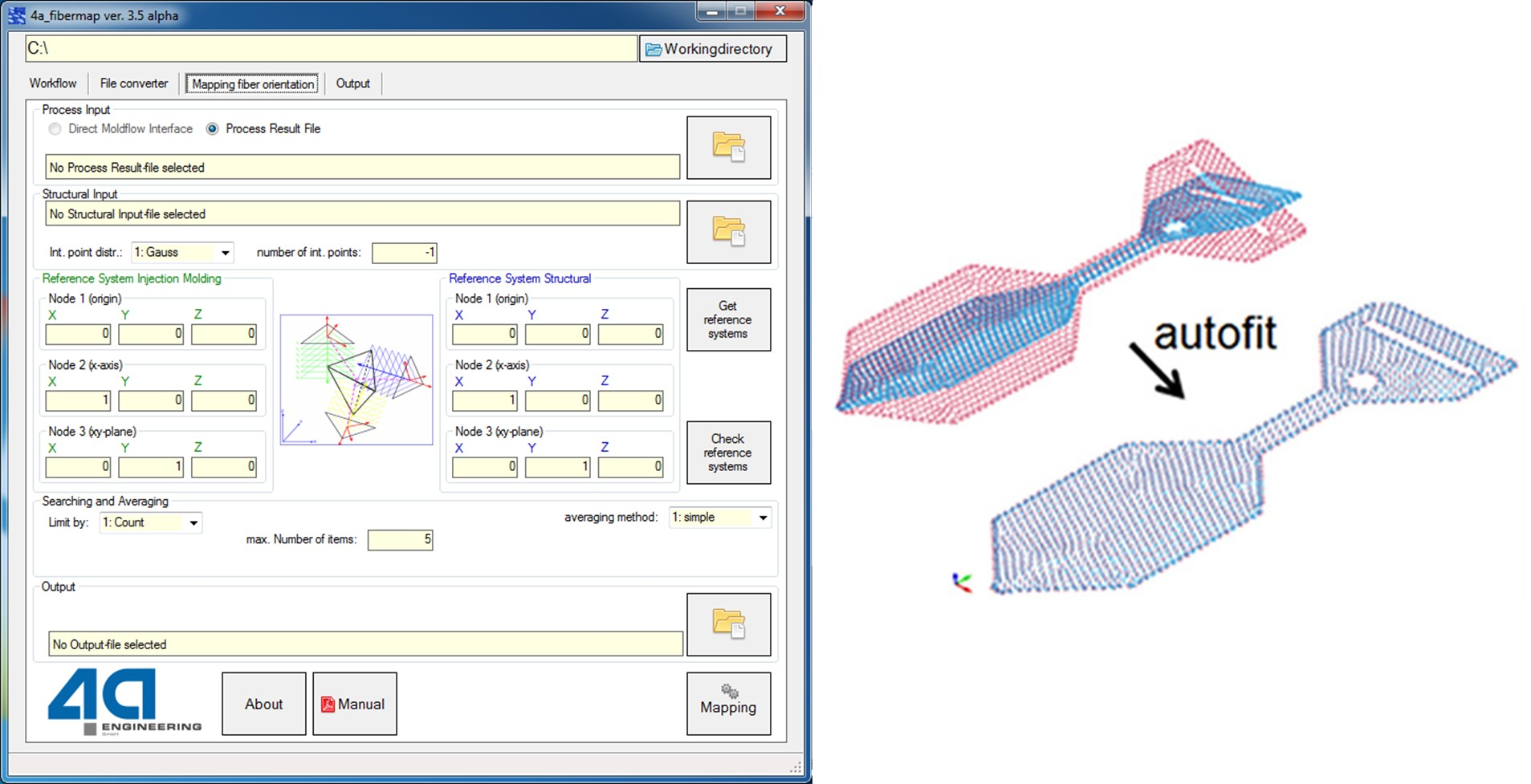This screenshot has width=1531, height=784.
Task: Click Check reference systems button
Action: pos(728,453)
